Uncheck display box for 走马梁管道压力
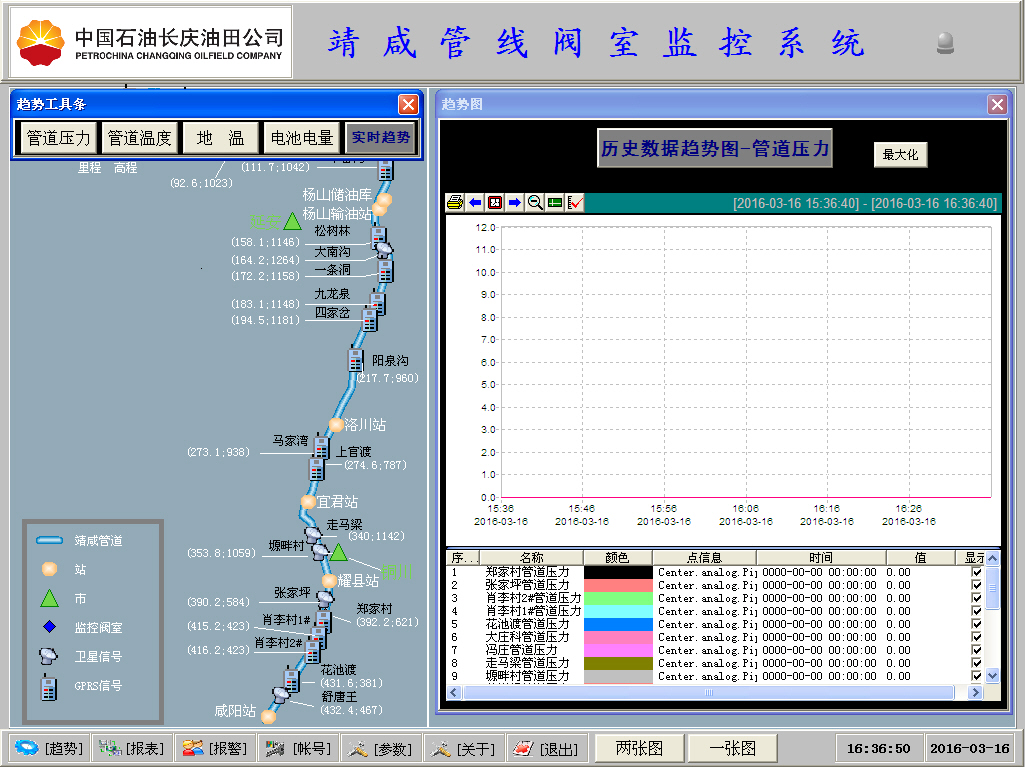Image resolution: width=1025 pixels, height=767 pixels. click(x=977, y=664)
